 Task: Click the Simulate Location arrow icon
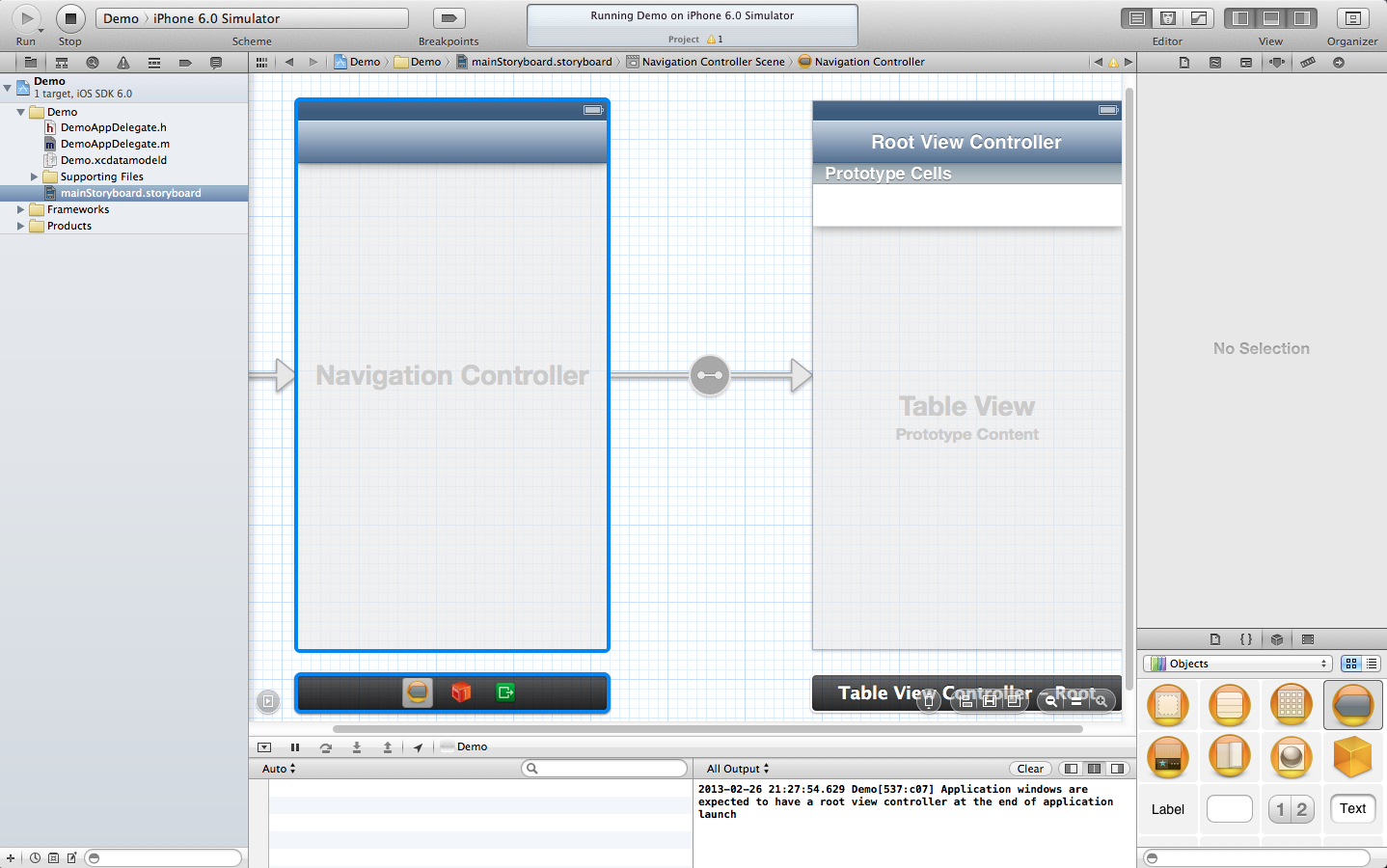click(x=418, y=746)
